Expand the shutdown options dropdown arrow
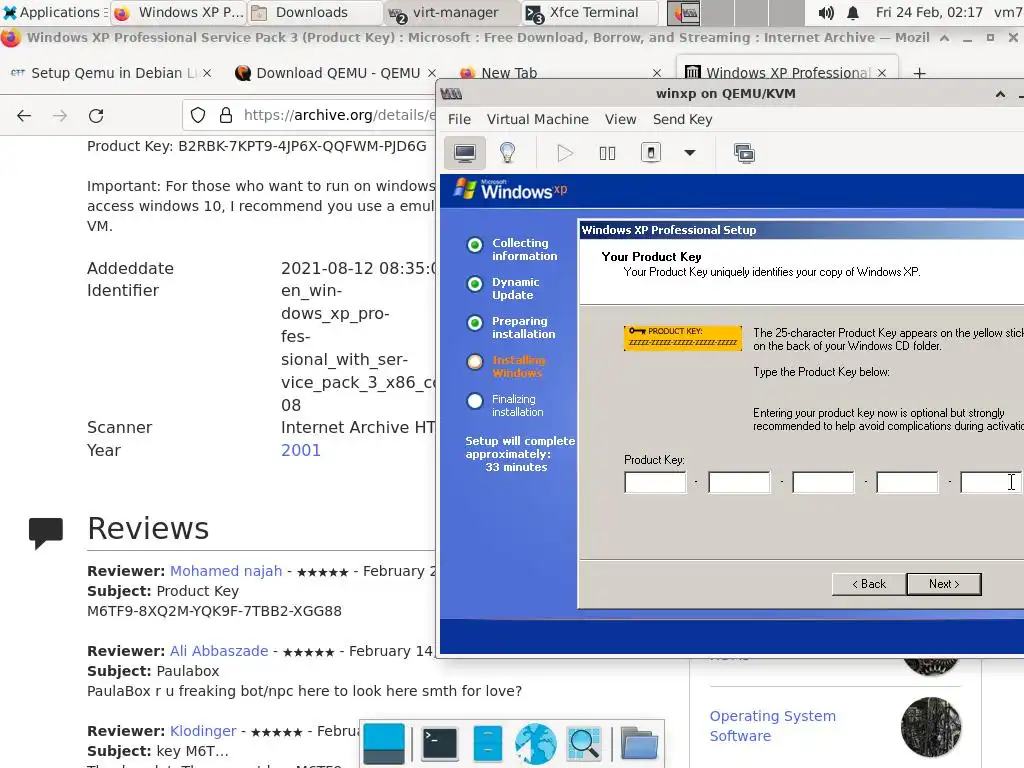The height and width of the screenshot is (768, 1024). click(x=690, y=153)
